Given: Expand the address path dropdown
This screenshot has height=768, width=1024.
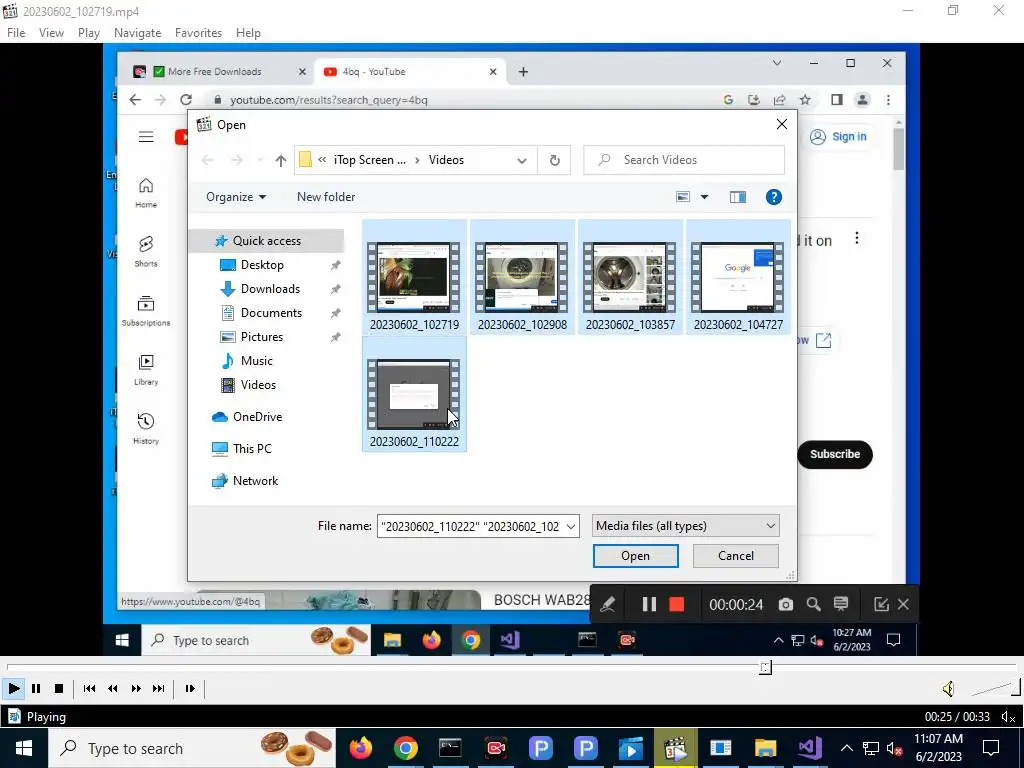Looking at the screenshot, I should [522, 161].
